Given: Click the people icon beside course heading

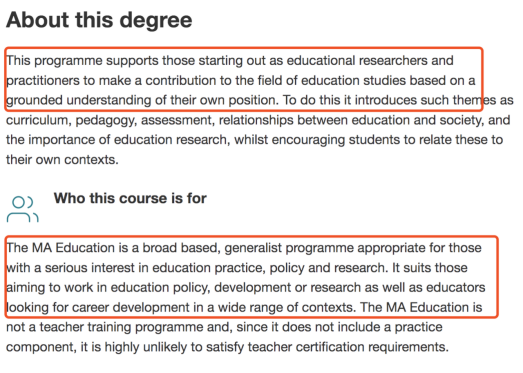Looking at the screenshot, I should 23,209.
